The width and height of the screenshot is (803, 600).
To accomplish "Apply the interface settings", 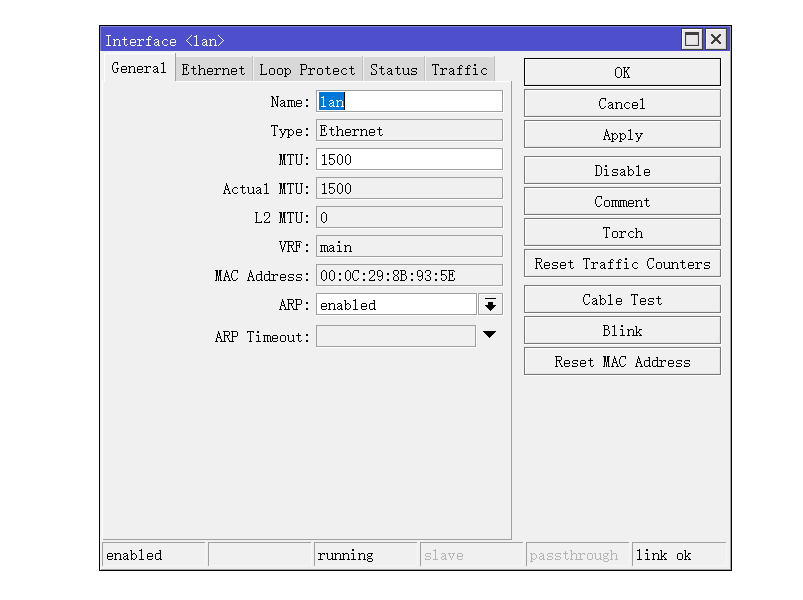I will point(622,135).
